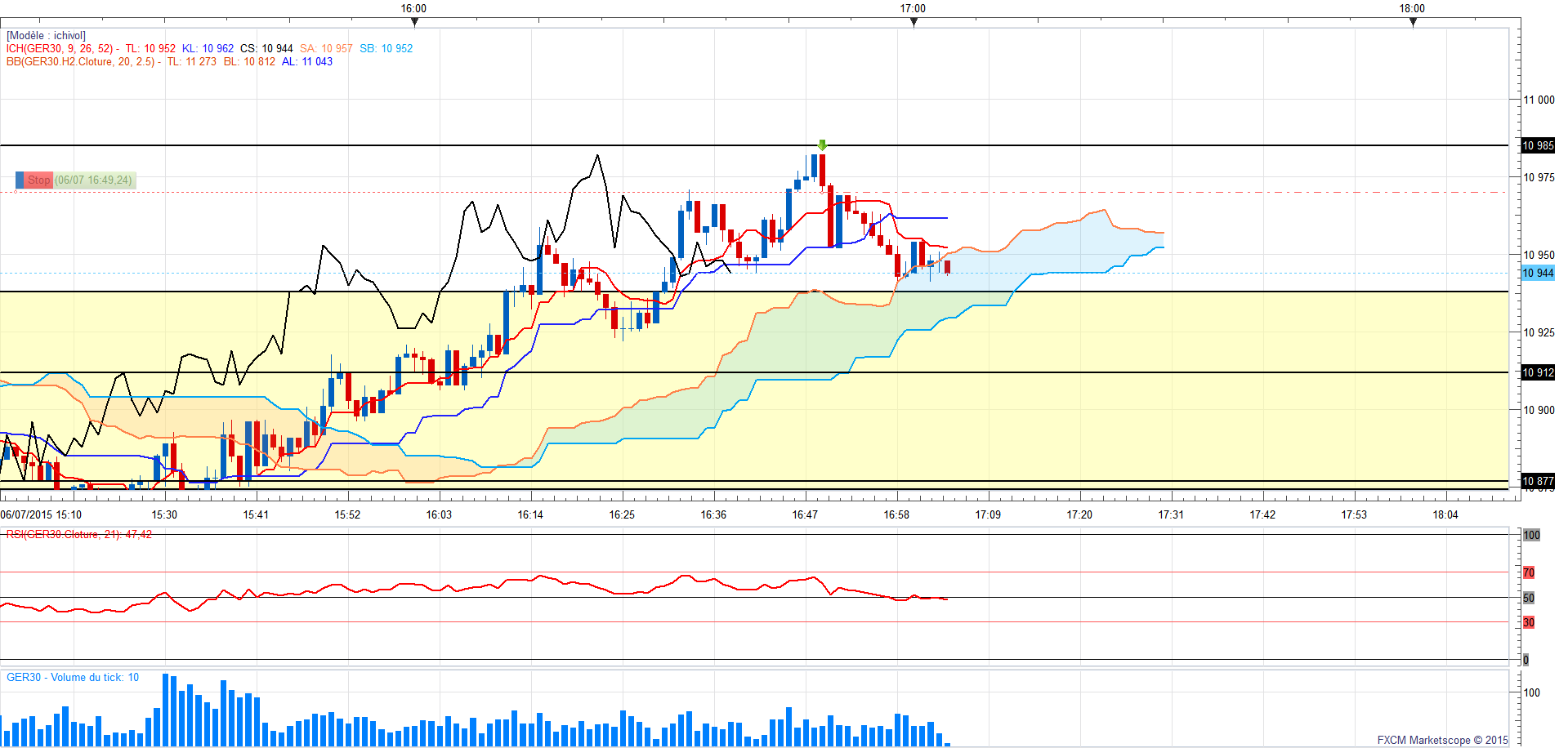This screenshot has width=1568, height=748.
Task: Click the red RSI 70 level marker
Action: [x=1529, y=572]
